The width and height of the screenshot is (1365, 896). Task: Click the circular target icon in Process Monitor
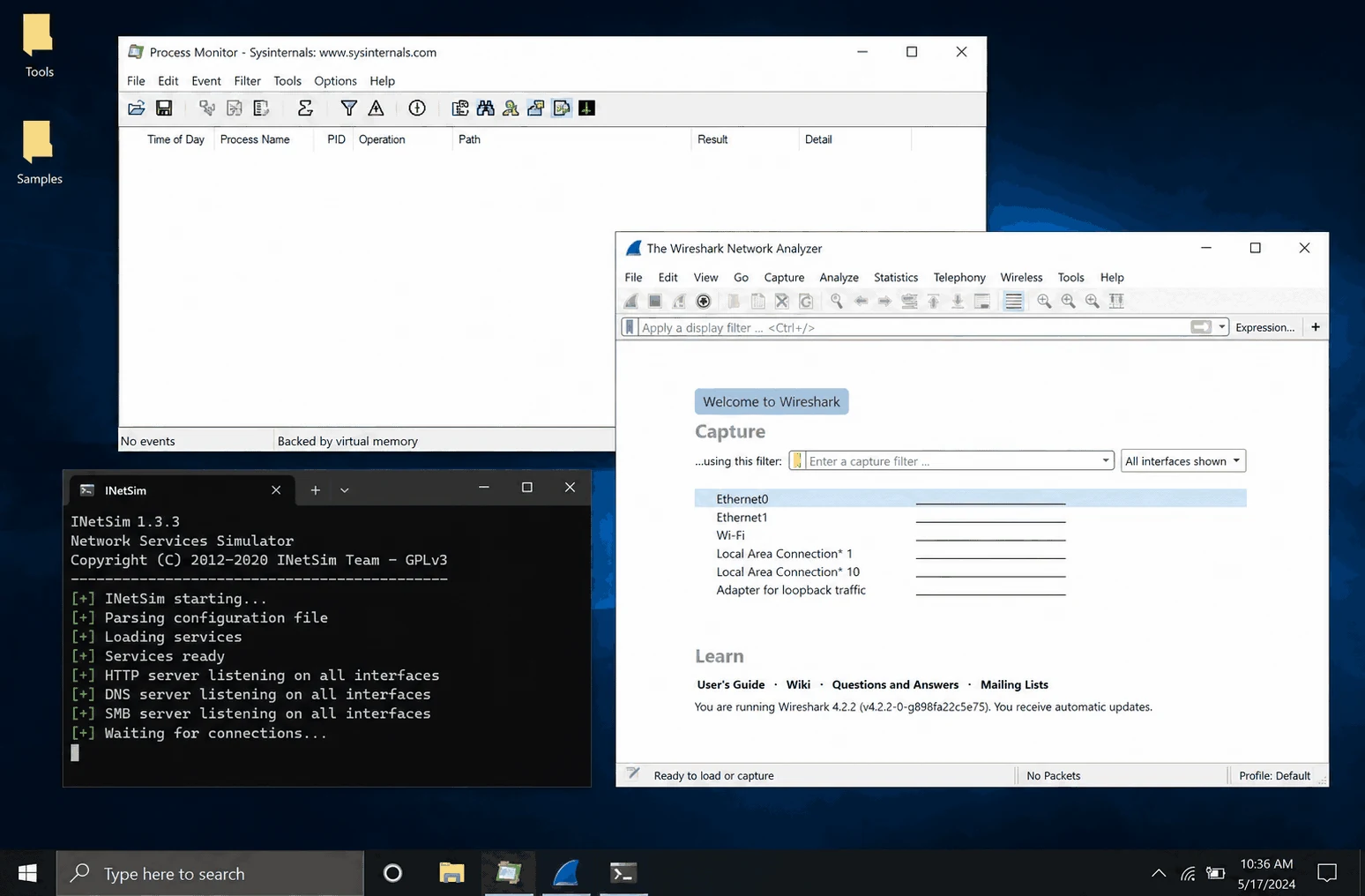[417, 108]
